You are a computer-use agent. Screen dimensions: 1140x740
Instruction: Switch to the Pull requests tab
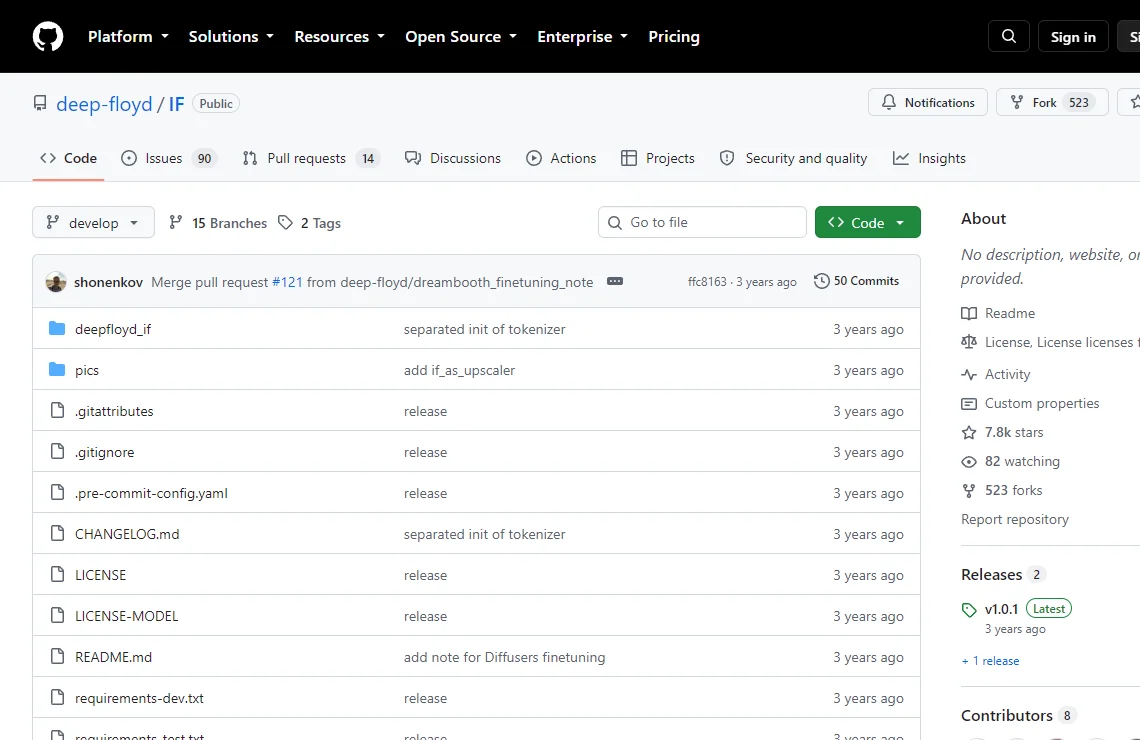(311, 158)
